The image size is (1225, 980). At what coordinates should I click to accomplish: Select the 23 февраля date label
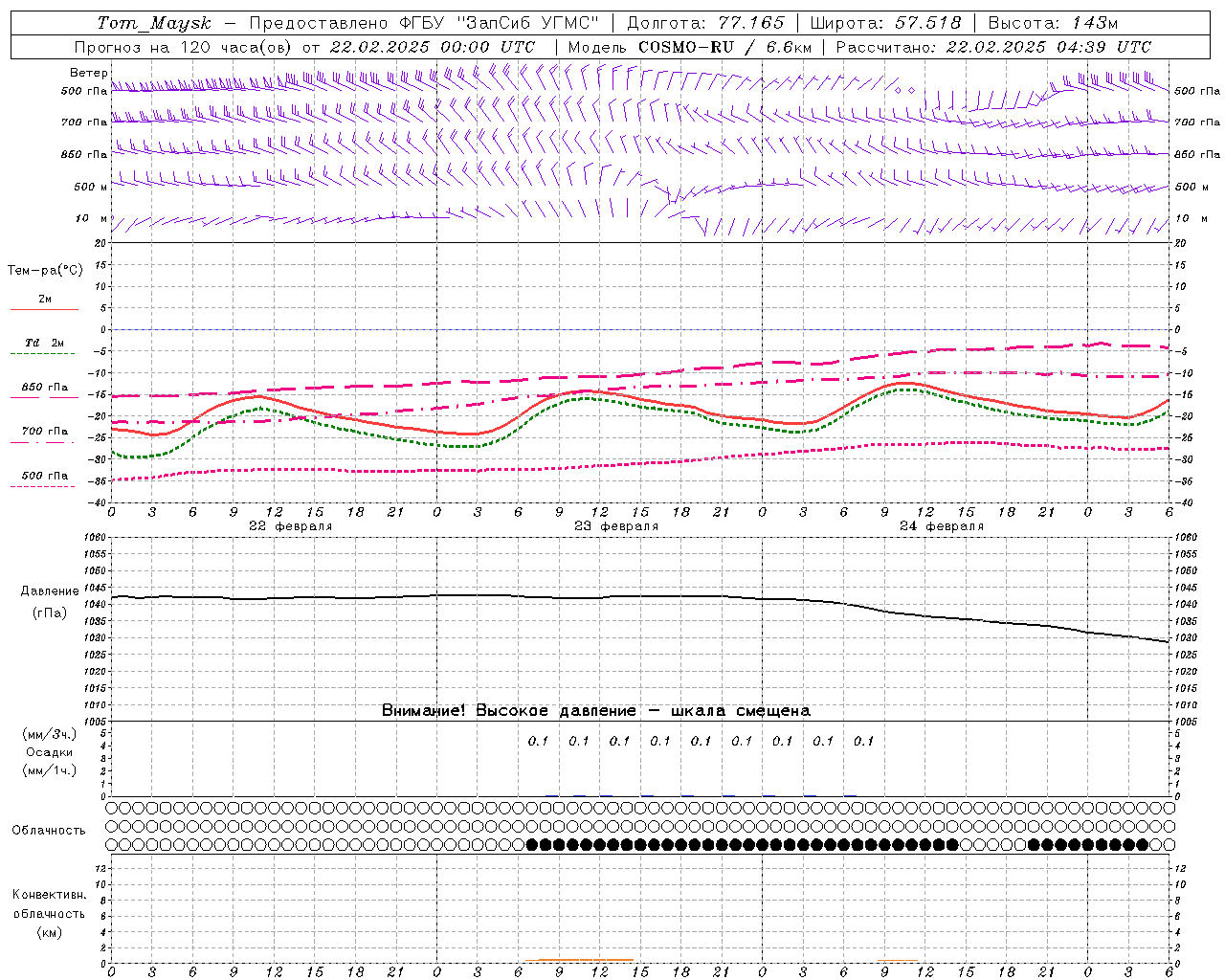point(616,526)
